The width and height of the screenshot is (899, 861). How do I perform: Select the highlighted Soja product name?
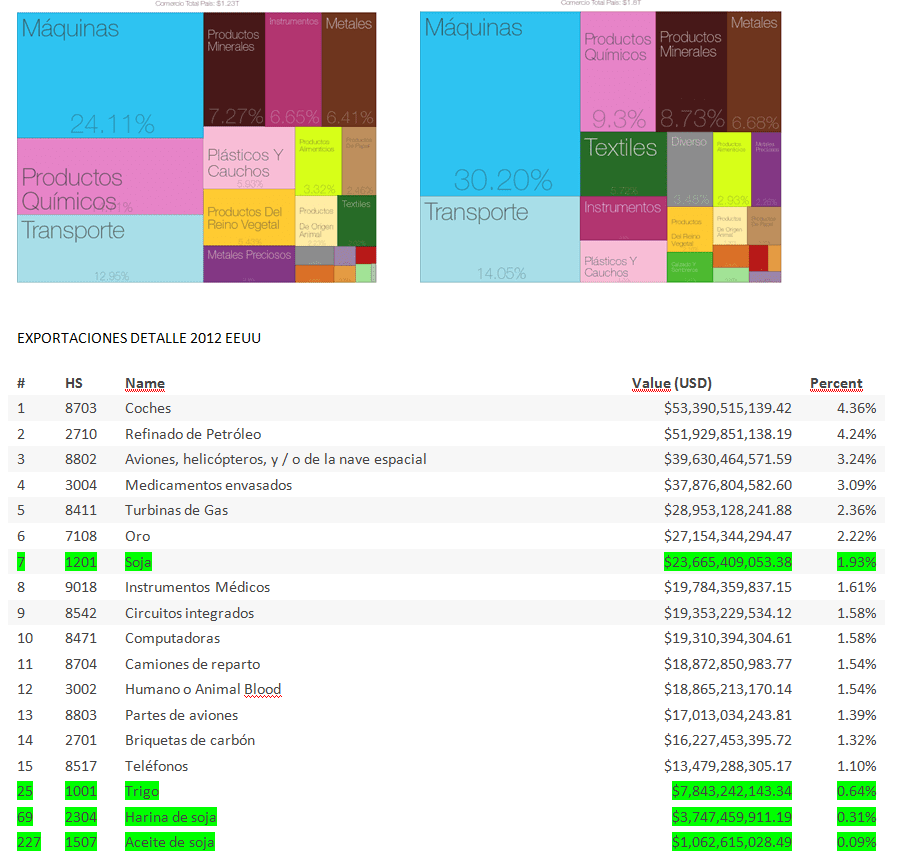[x=139, y=562]
